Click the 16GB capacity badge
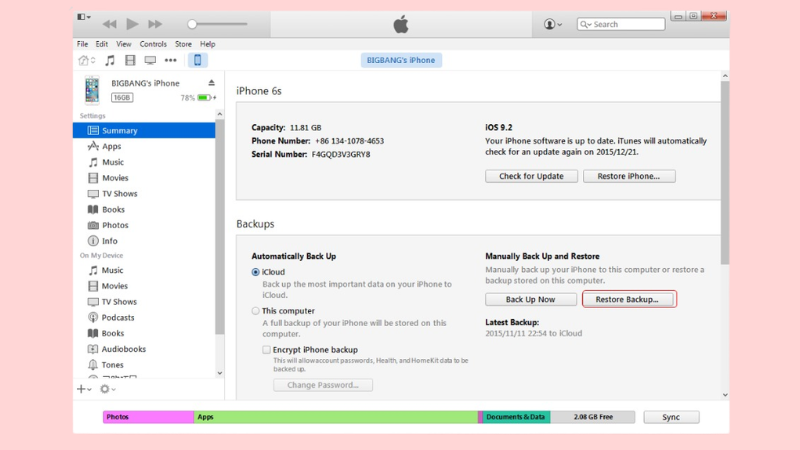The image size is (800, 450). click(x=122, y=97)
